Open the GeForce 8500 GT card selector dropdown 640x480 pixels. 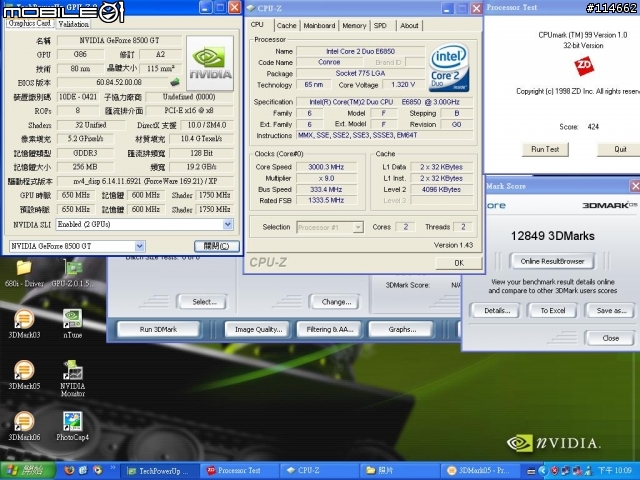click(x=140, y=246)
